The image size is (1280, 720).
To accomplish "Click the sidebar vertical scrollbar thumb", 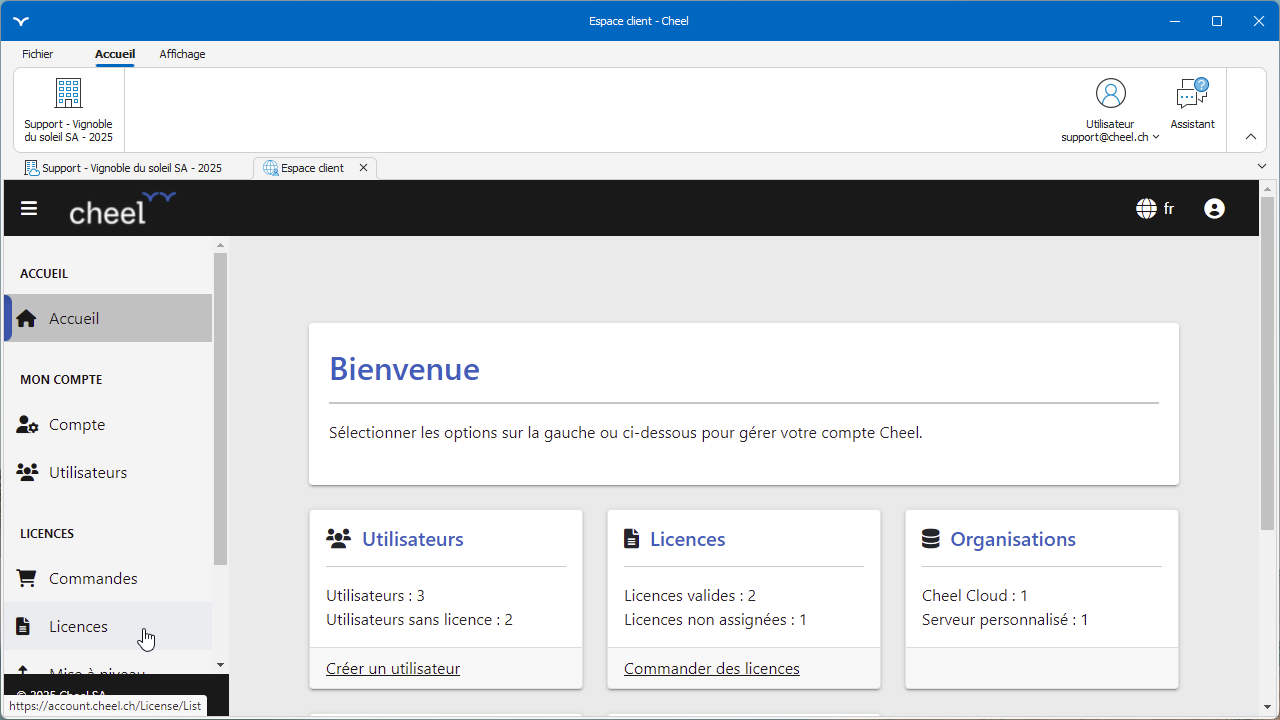I will (x=220, y=408).
